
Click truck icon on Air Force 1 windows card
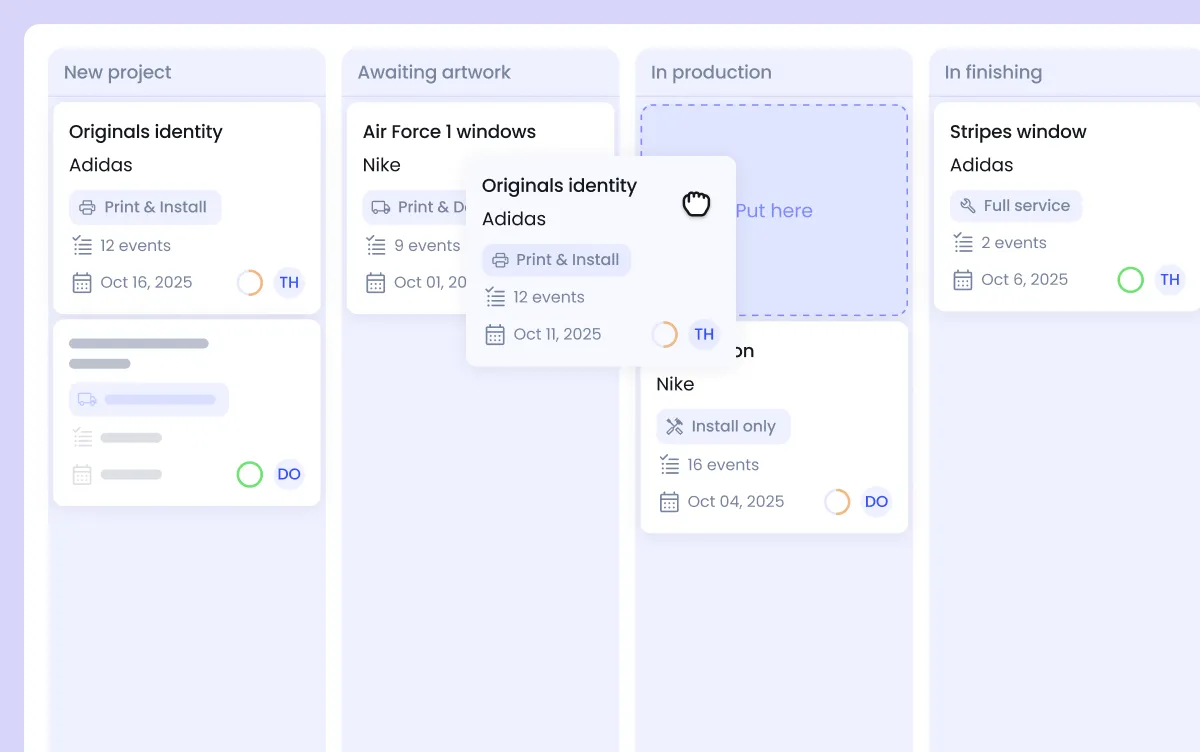[380, 207]
